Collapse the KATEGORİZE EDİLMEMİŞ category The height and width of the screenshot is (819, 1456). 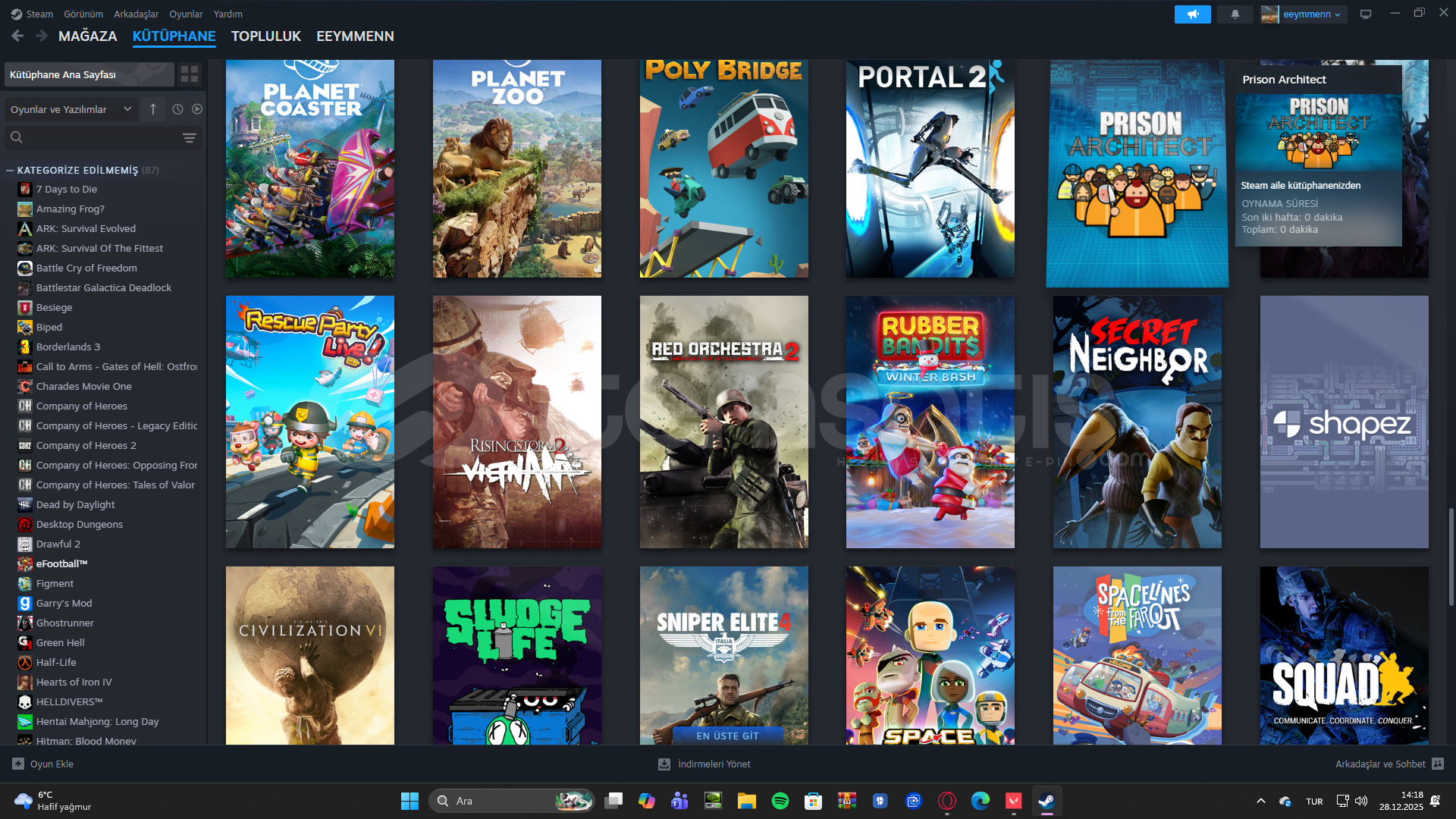point(10,171)
